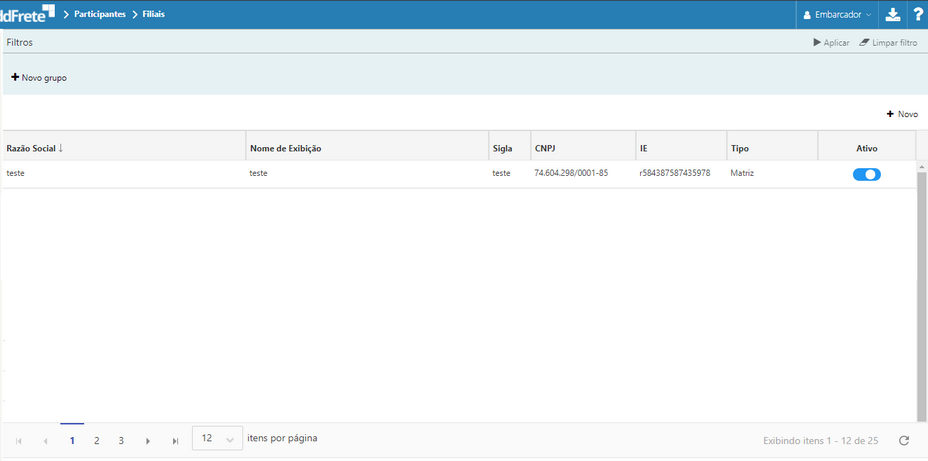The height and width of the screenshot is (461, 928).
Task: Navigate to page 2
Action: click(x=97, y=440)
